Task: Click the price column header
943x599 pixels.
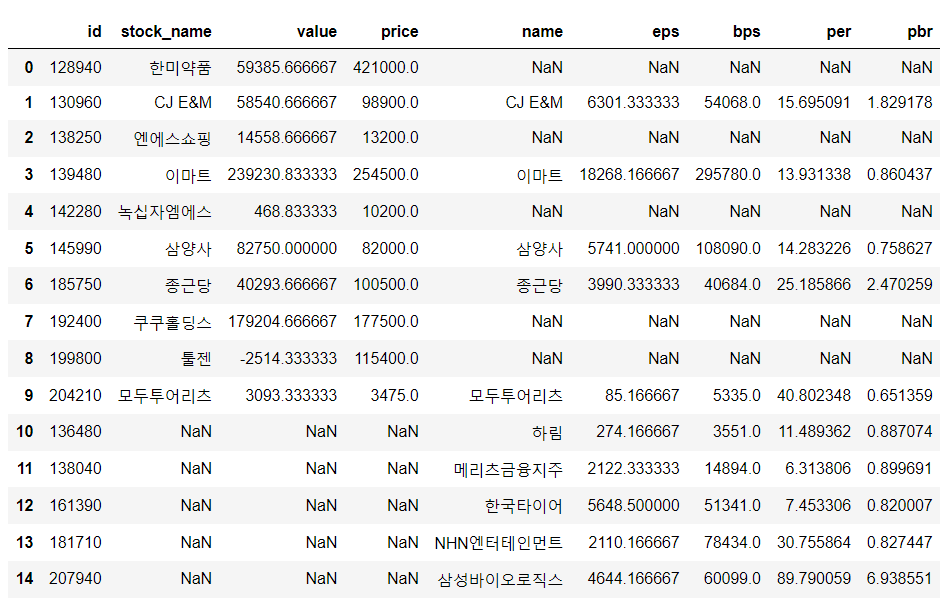Action: (x=399, y=32)
